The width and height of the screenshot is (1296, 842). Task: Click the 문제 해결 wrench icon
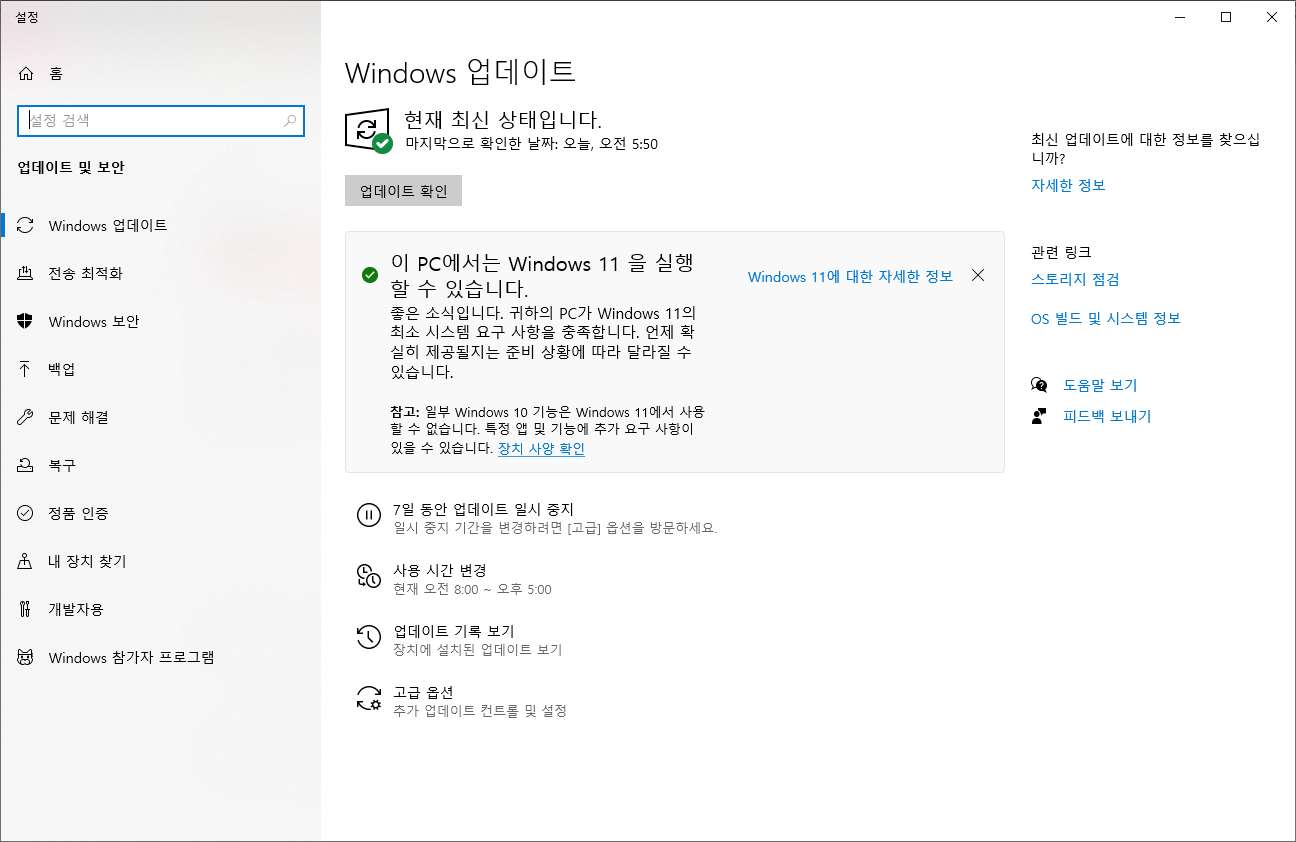click(26, 418)
